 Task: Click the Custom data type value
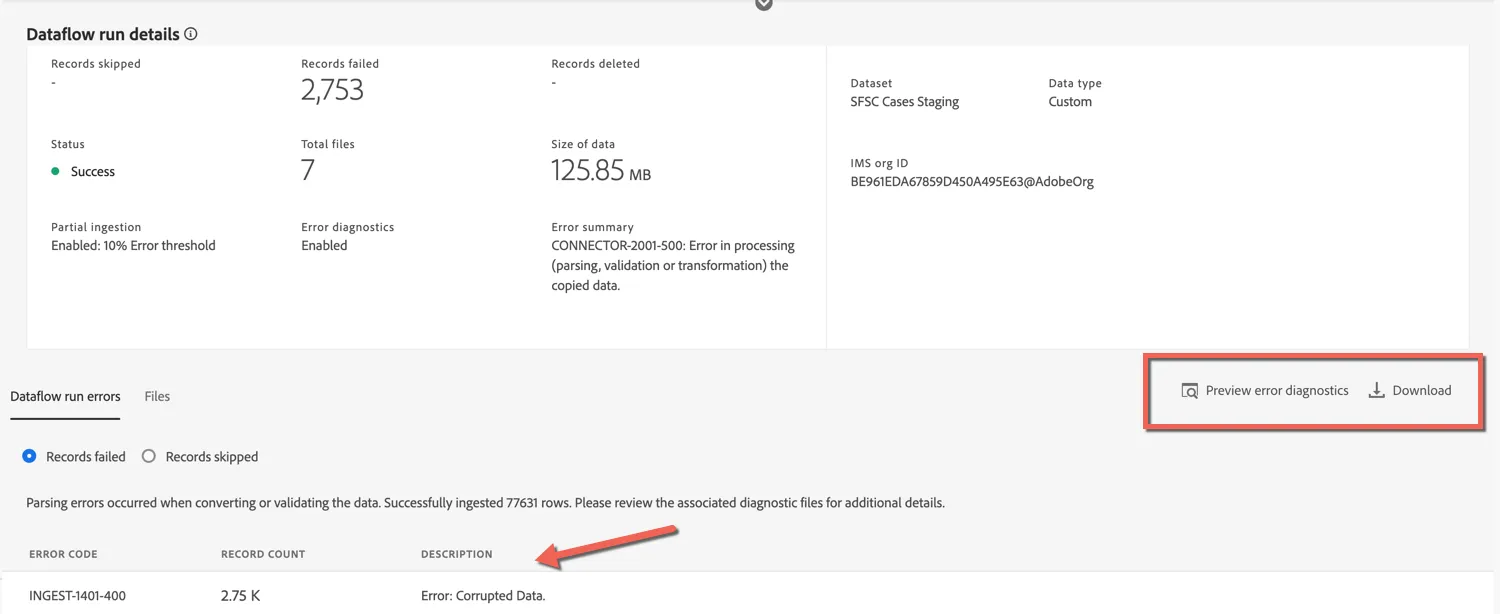(x=1070, y=102)
